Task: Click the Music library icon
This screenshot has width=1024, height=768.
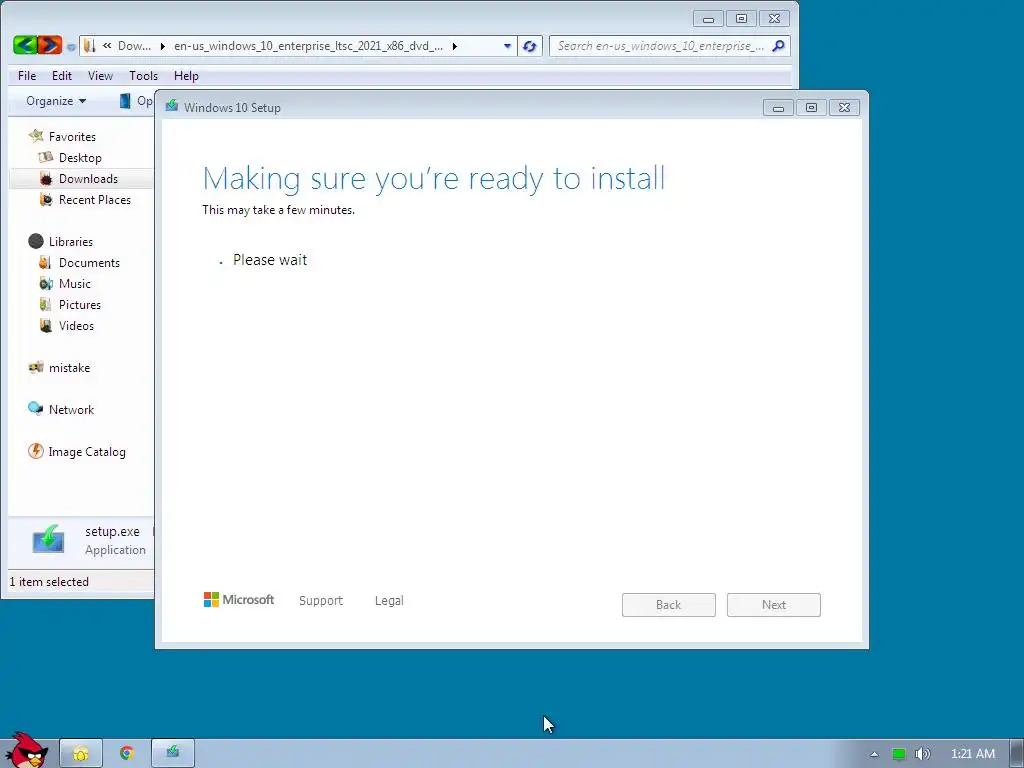Action: [46, 283]
